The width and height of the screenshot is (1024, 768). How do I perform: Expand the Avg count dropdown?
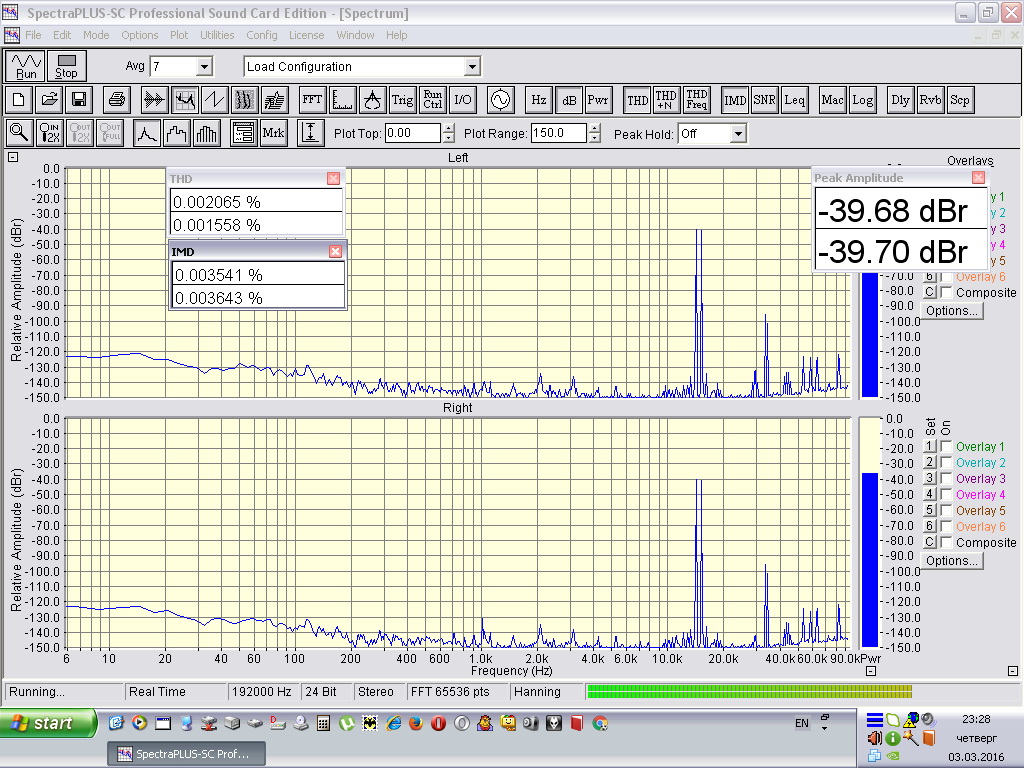(204, 67)
